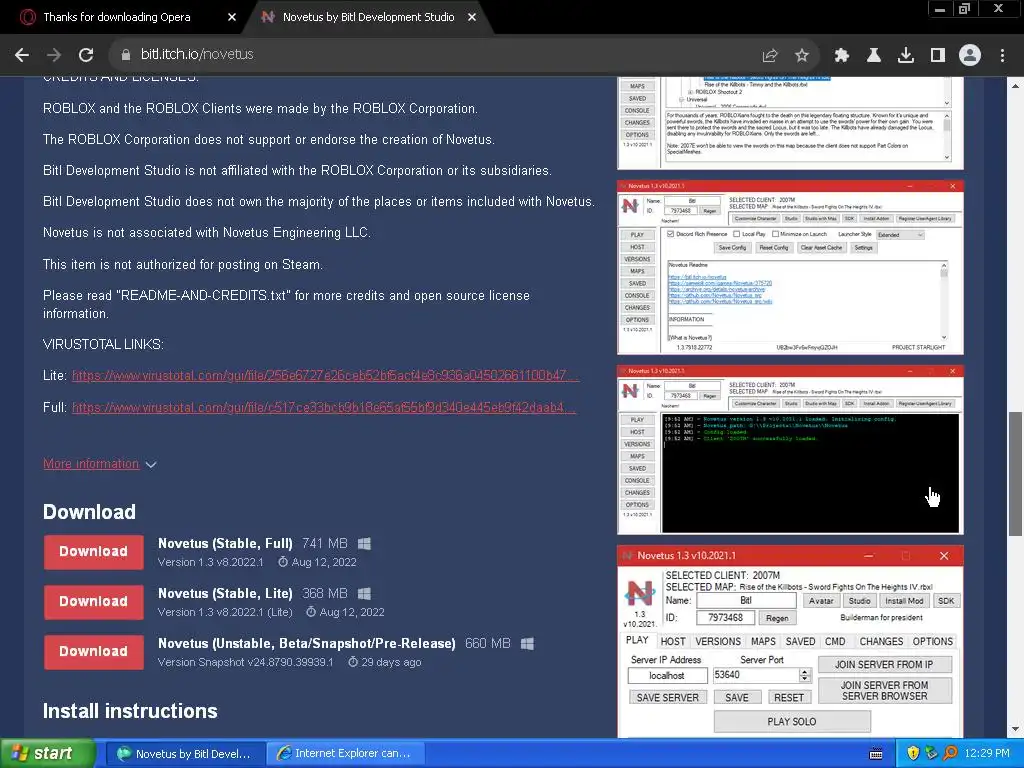Viewport: 1024px width, 768px height.
Task: Click the browser forward arrow
Action: coord(54,55)
